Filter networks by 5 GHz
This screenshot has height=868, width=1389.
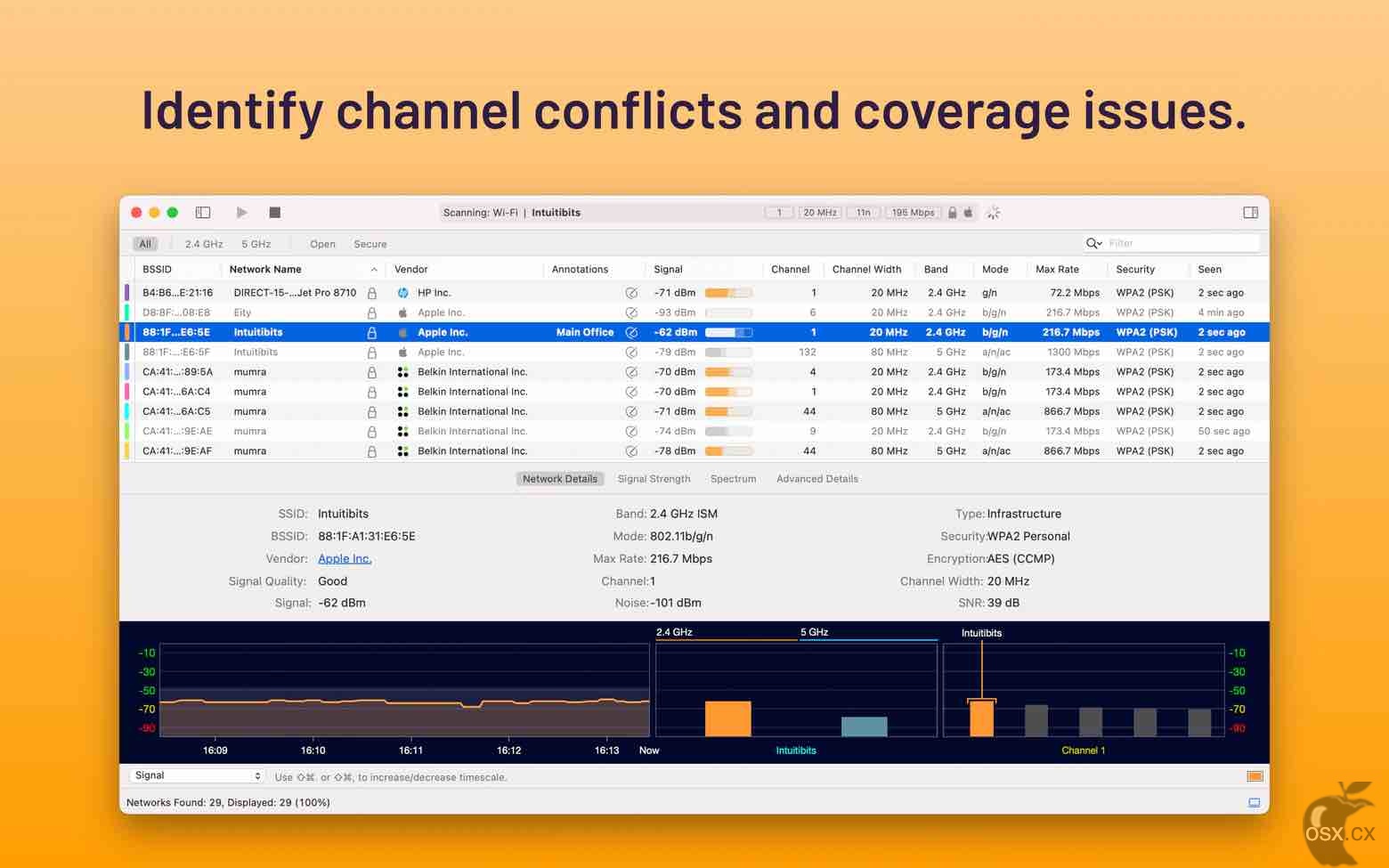[x=256, y=244]
